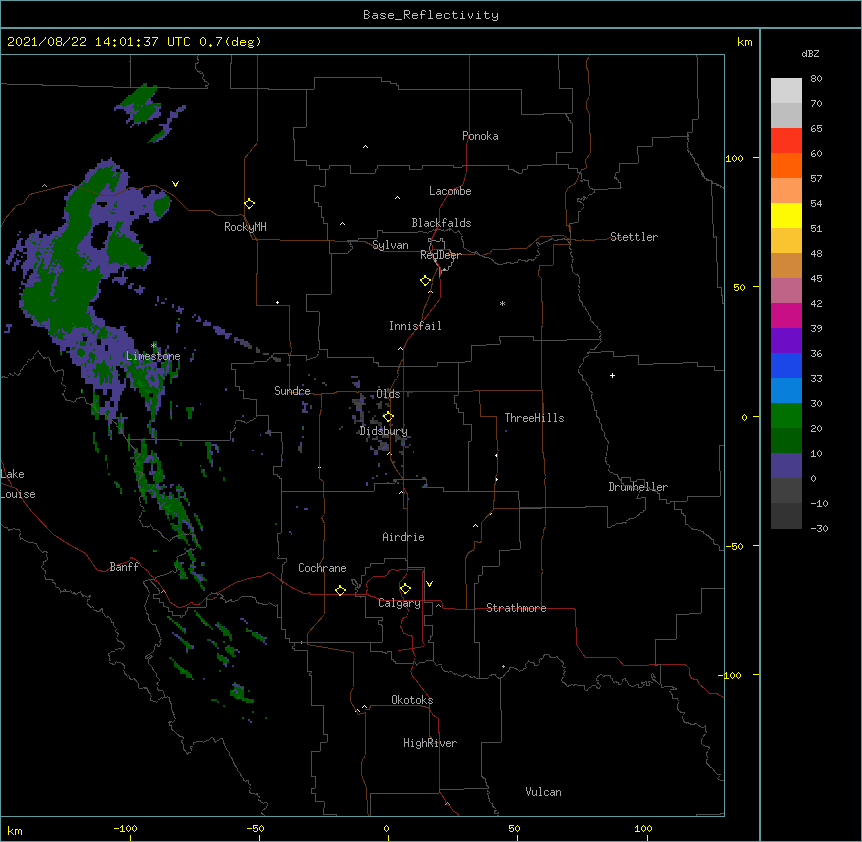Click the -100 tick on the right axis
Viewport: 862px width, 842px height.
point(731,675)
